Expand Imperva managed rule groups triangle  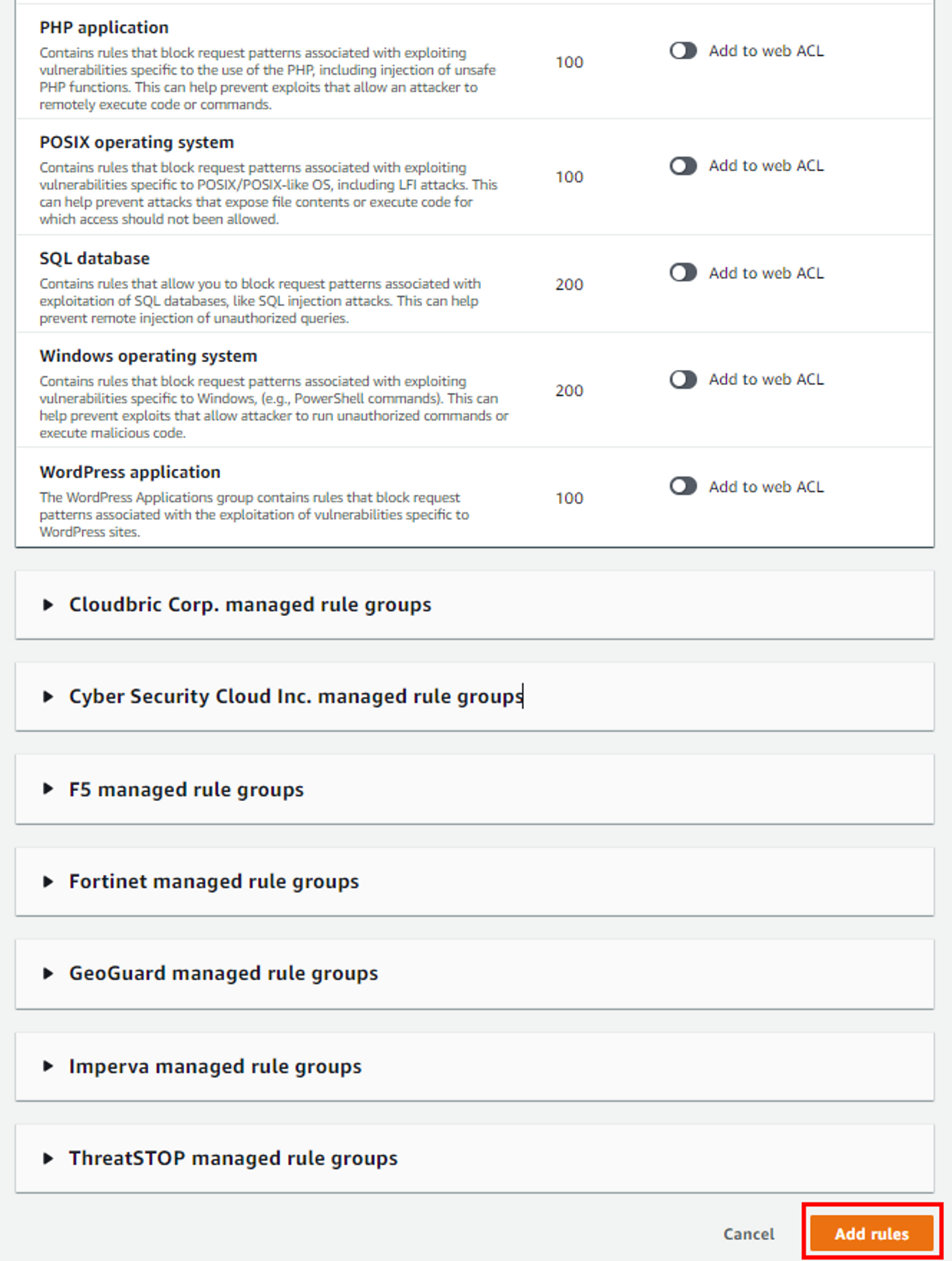point(48,1065)
